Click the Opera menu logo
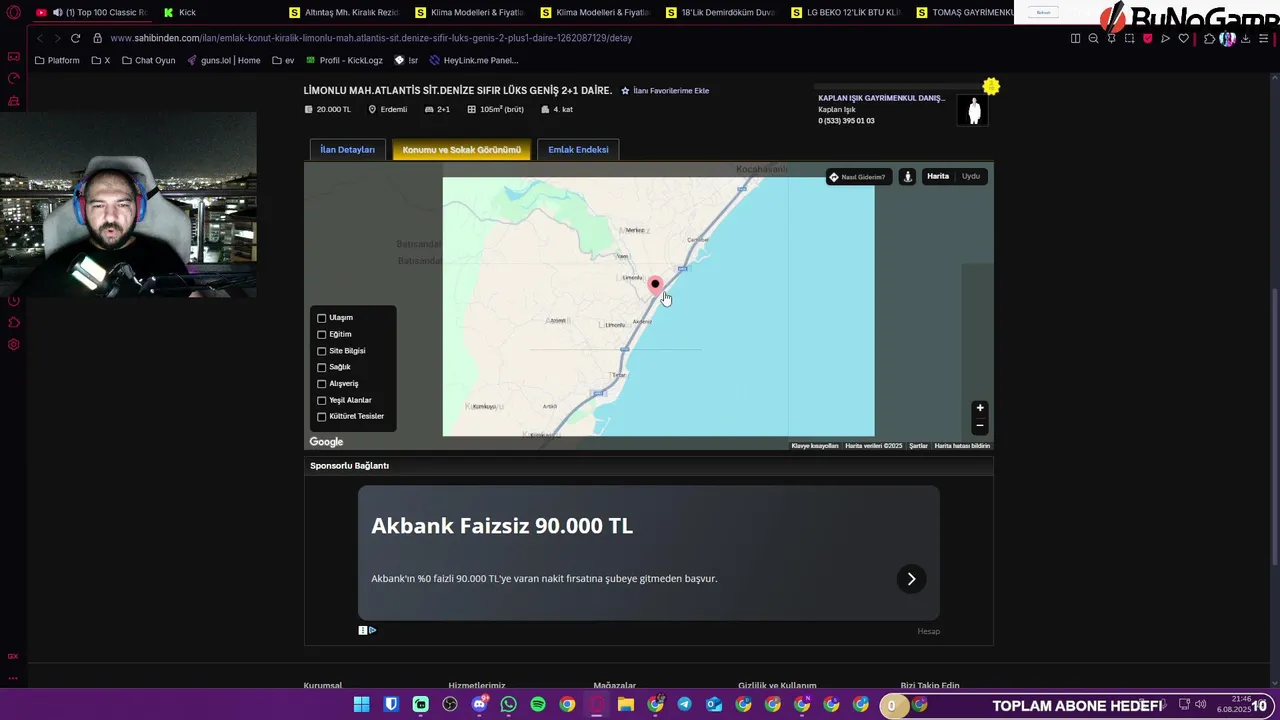The height and width of the screenshot is (720, 1280). 14,12
